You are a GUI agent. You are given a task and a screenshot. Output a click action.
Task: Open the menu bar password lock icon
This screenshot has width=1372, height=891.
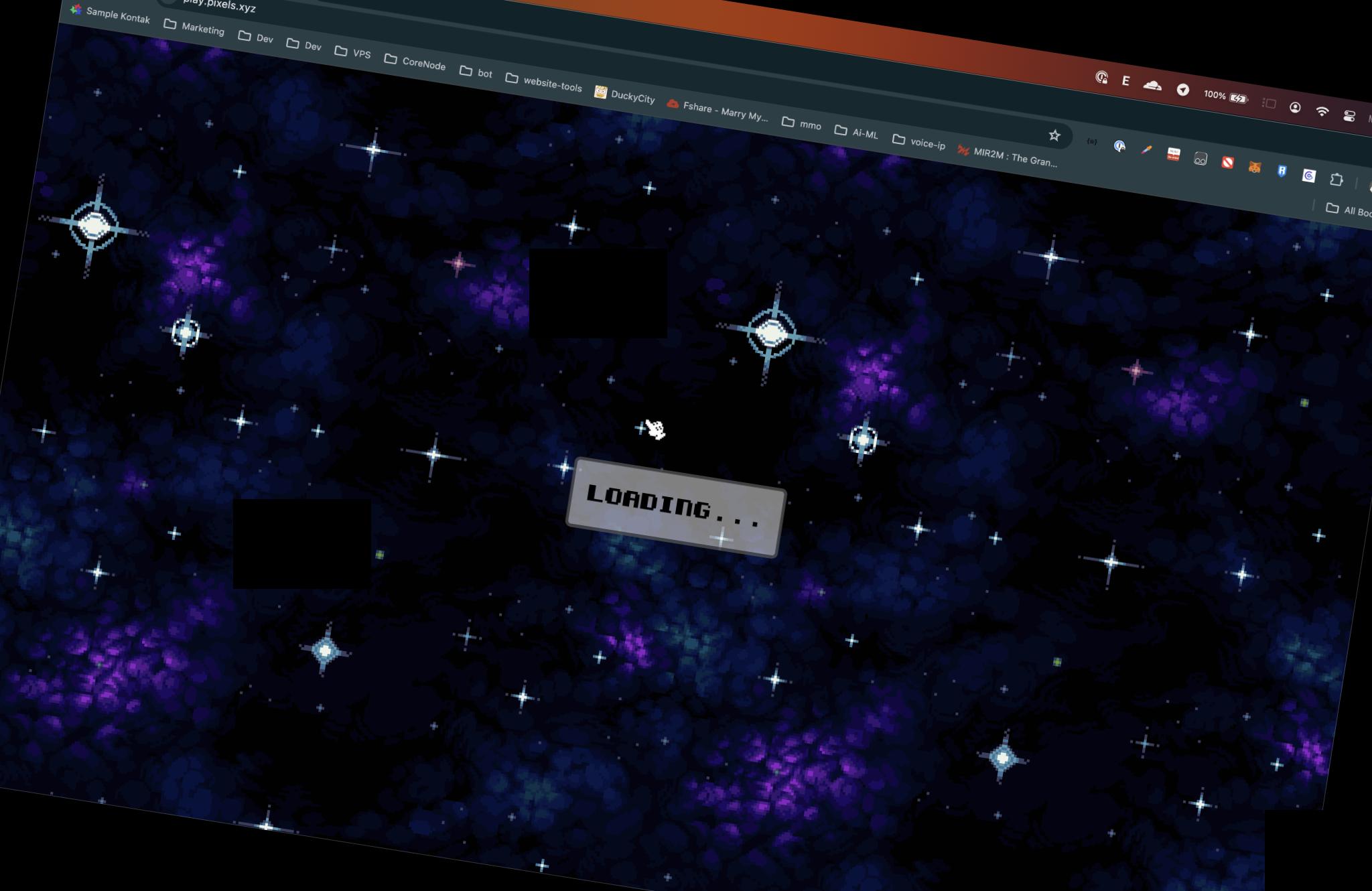coord(1101,78)
